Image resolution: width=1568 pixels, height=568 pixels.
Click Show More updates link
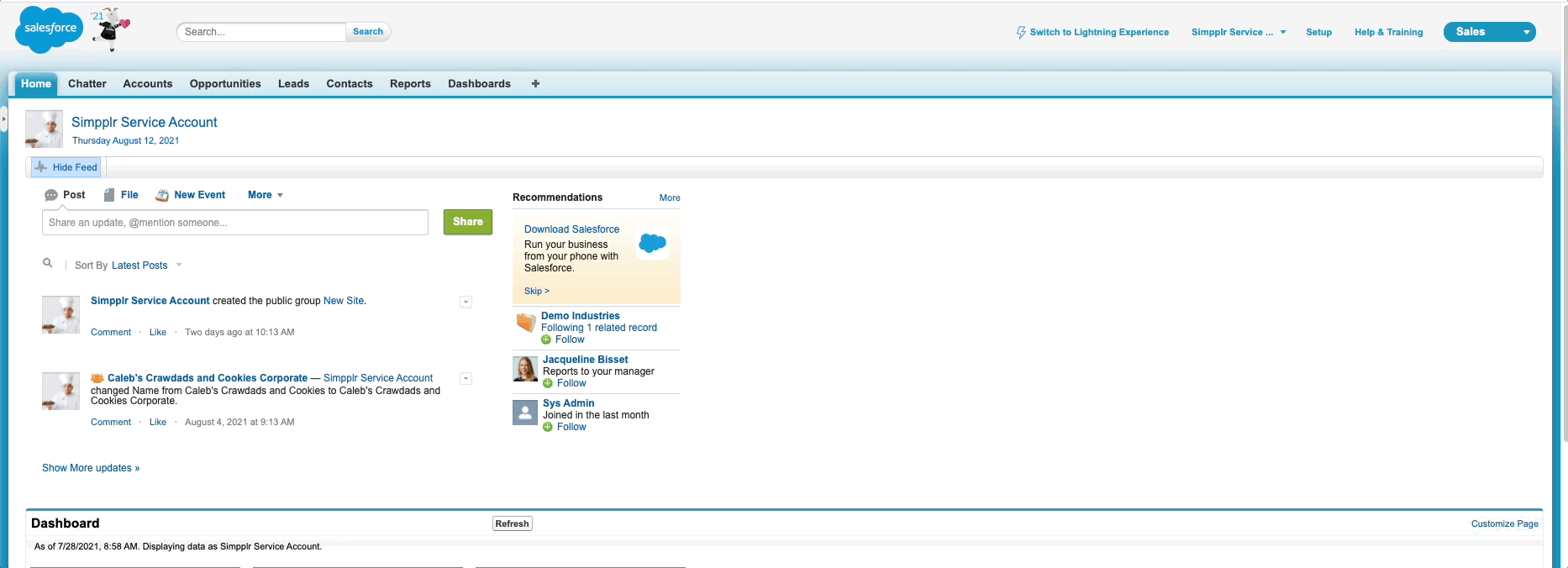[x=91, y=468]
